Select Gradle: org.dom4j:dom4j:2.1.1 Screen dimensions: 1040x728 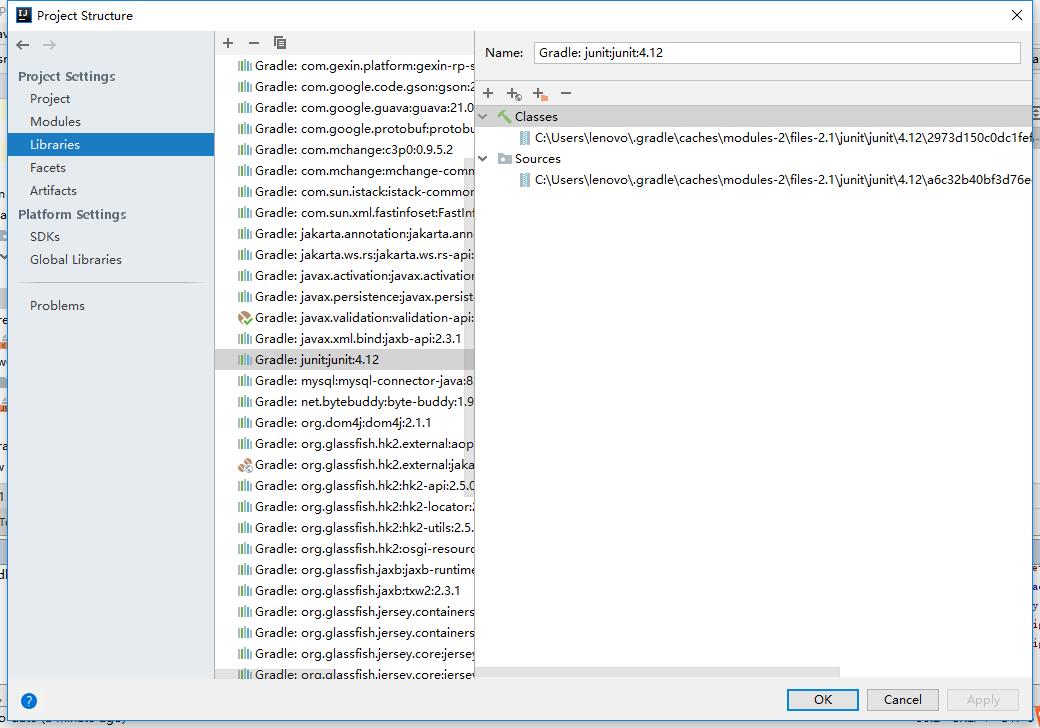334,423
